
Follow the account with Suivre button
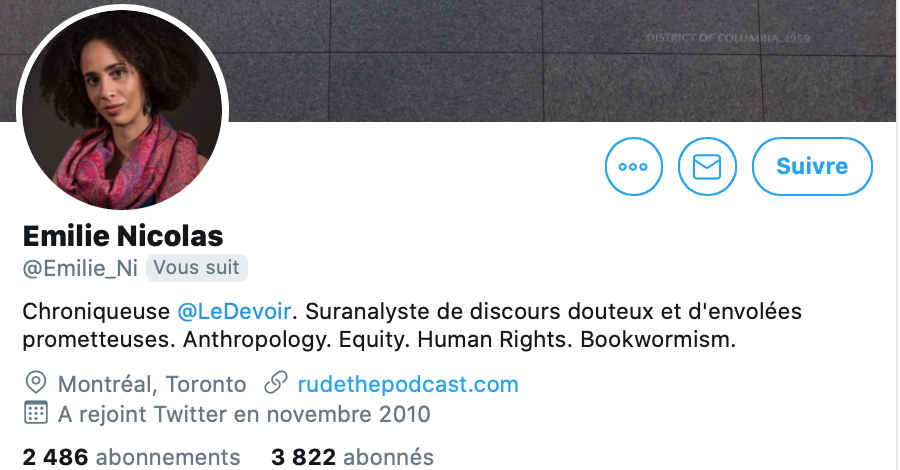coord(812,166)
